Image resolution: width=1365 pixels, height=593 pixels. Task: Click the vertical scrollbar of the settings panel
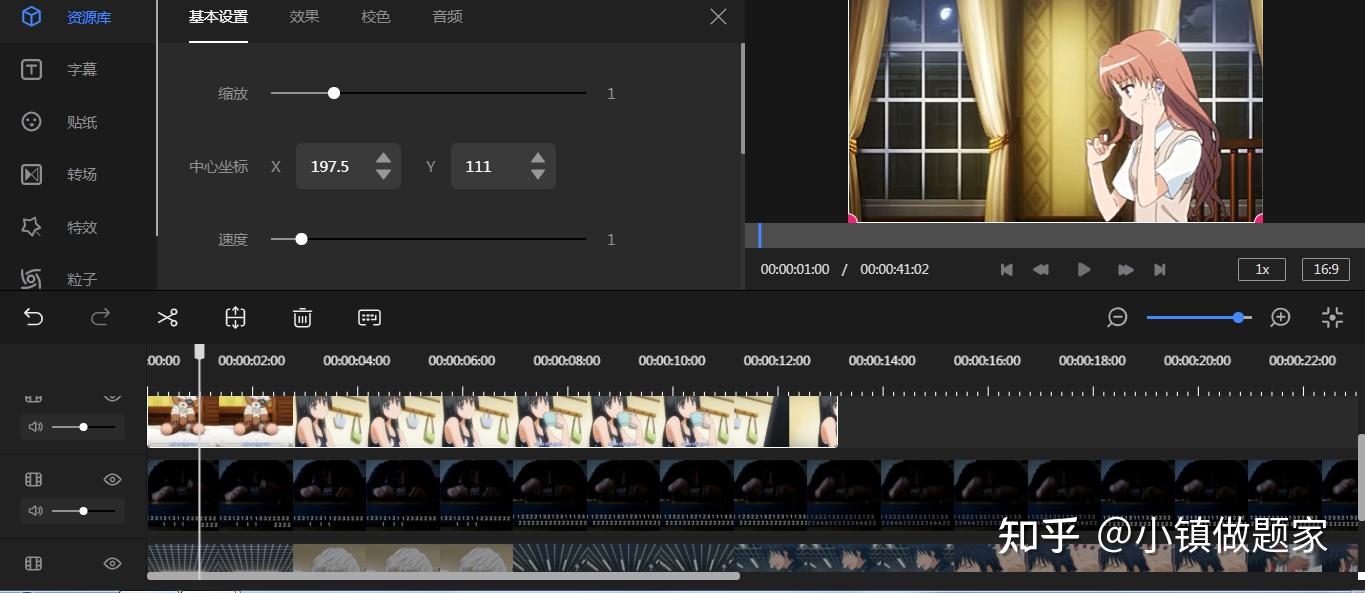742,97
